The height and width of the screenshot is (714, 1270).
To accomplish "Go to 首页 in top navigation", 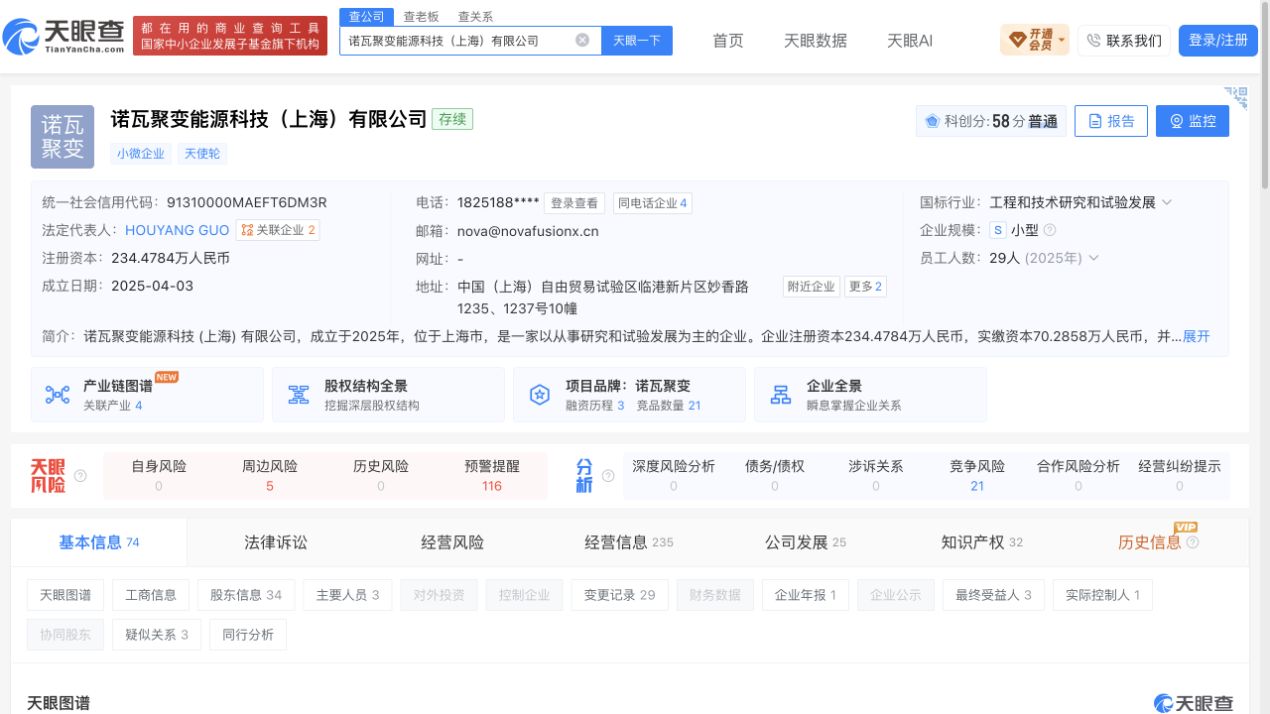I will [x=728, y=41].
